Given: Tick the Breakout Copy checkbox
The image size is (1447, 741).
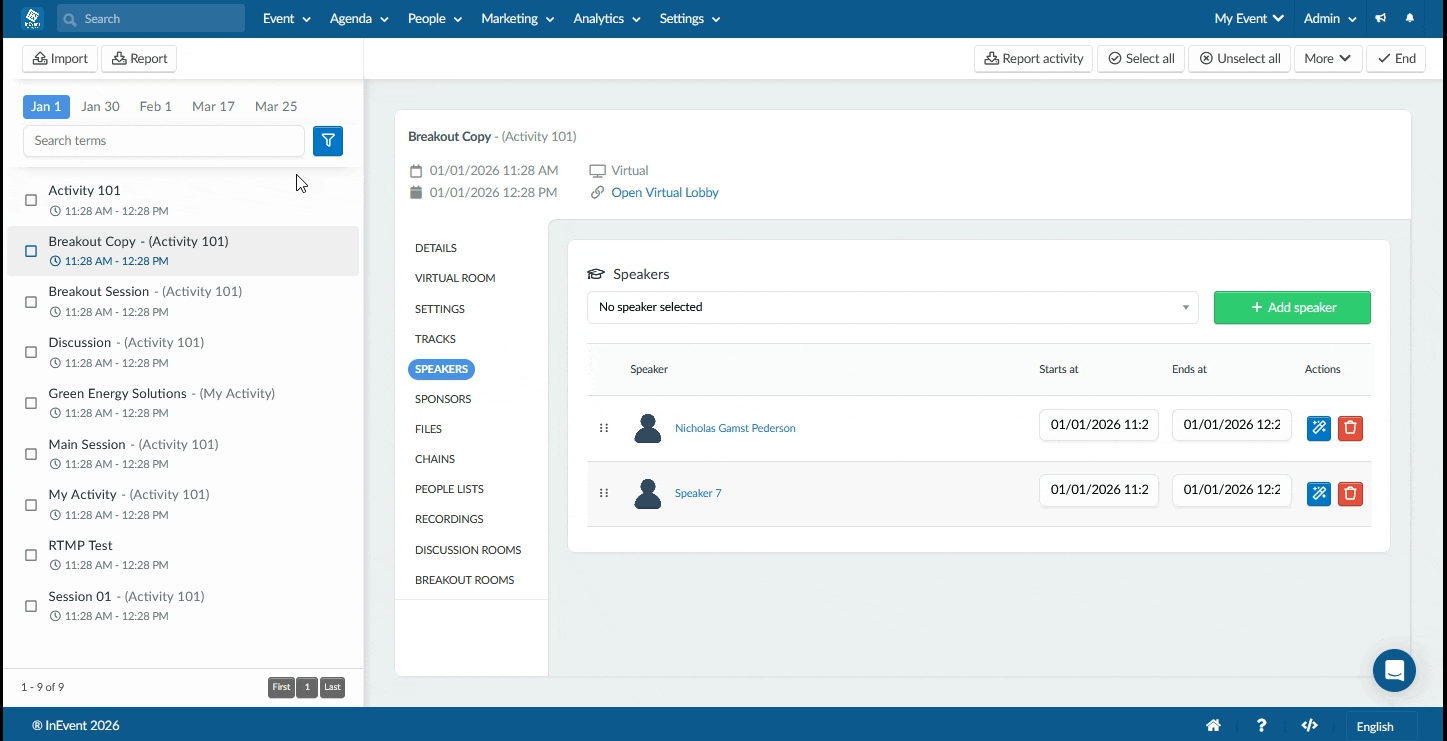Looking at the screenshot, I should click(31, 251).
